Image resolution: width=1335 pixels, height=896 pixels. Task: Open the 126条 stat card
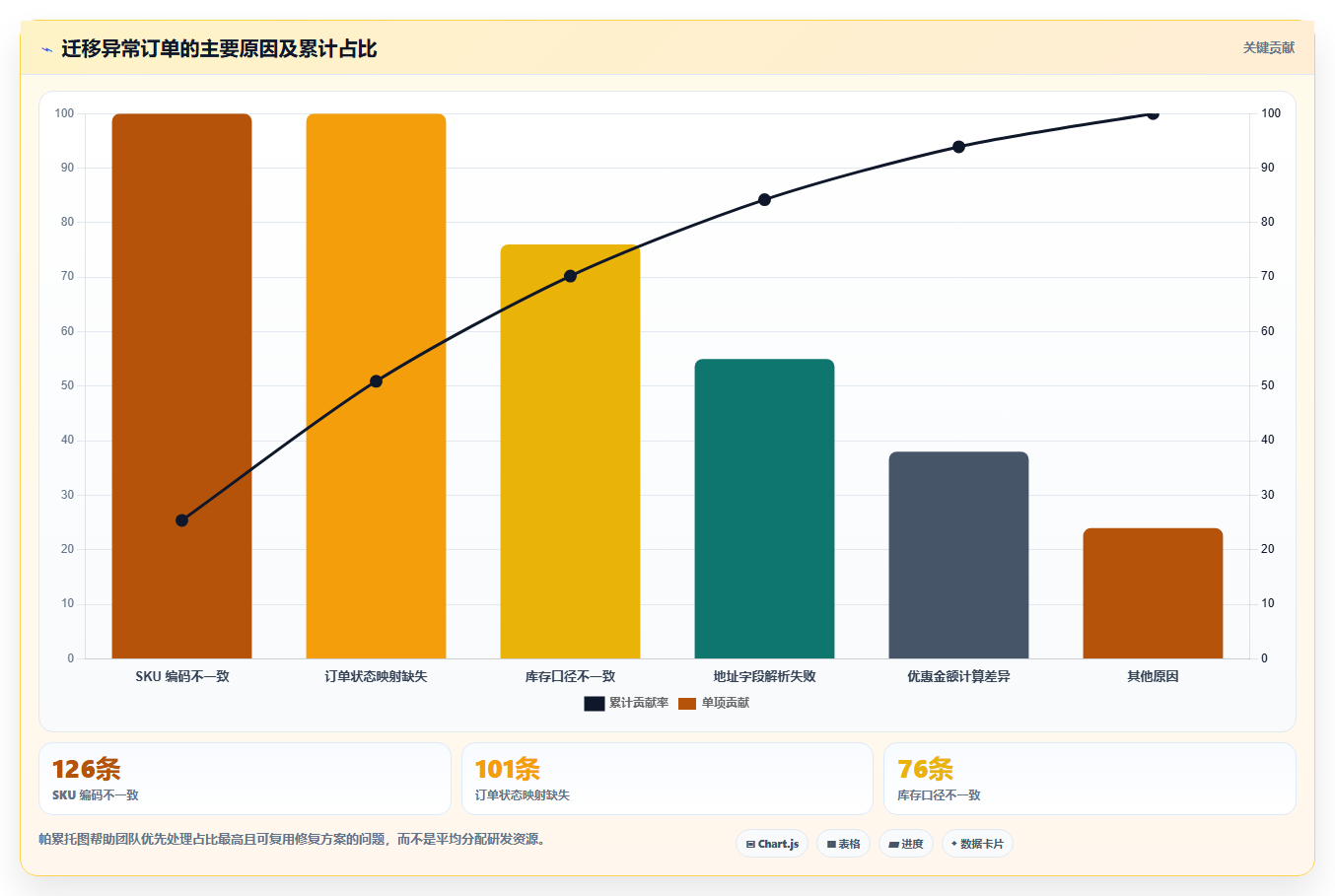(245, 779)
